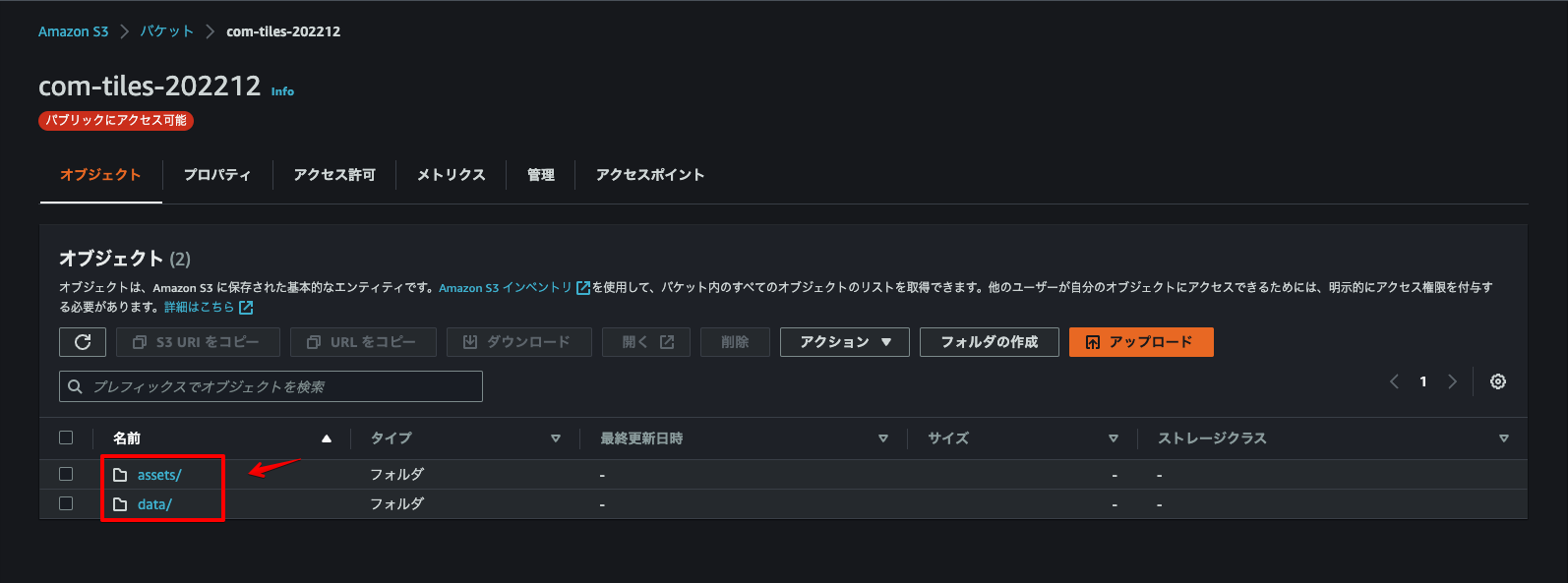The height and width of the screenshot is (583, 1568).
Task: Sort by サイズ column arrow
Action: 1114,438
